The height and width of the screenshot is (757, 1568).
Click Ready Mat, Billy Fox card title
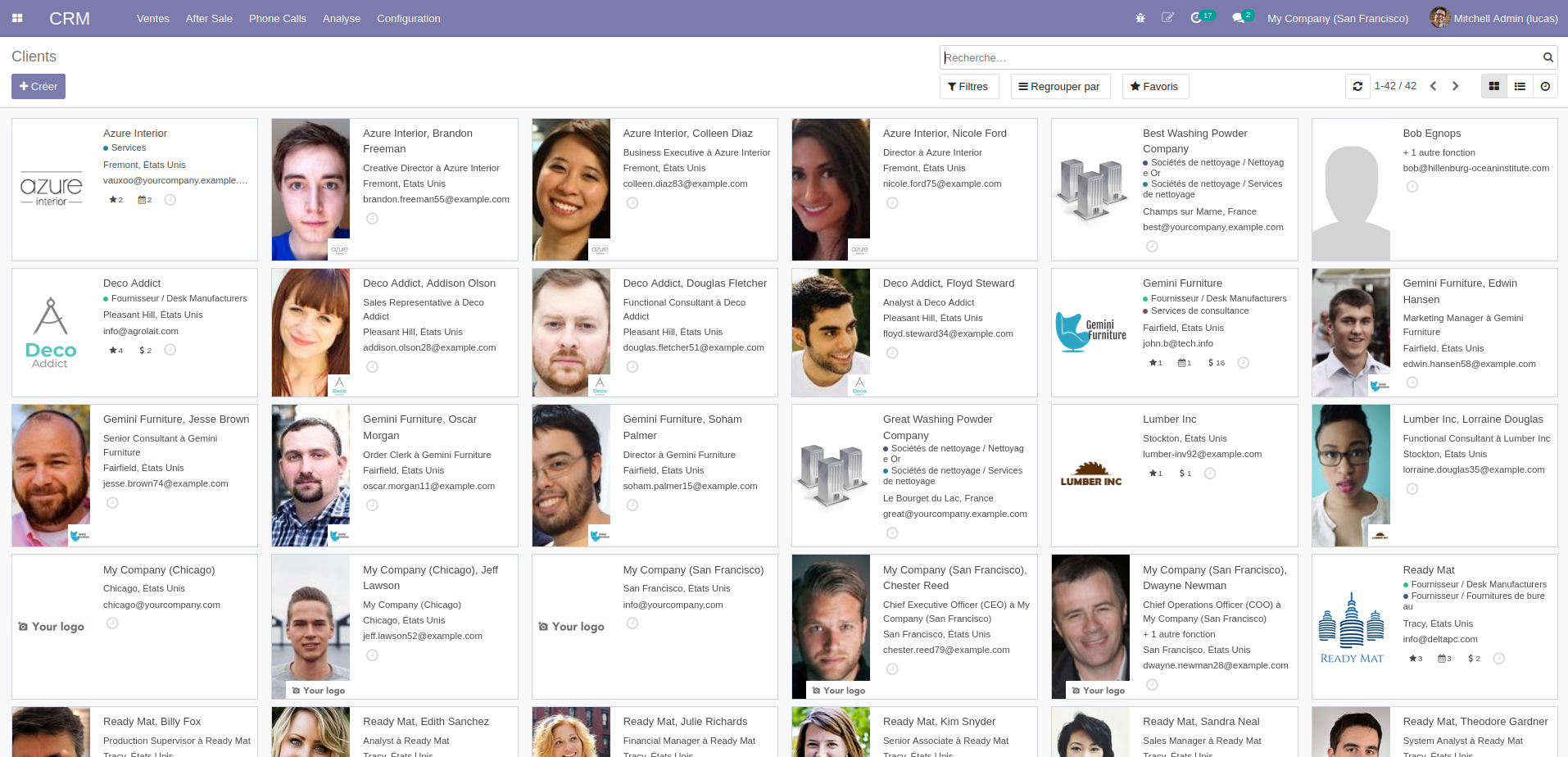pyautogui.click(x=152, y=722)
